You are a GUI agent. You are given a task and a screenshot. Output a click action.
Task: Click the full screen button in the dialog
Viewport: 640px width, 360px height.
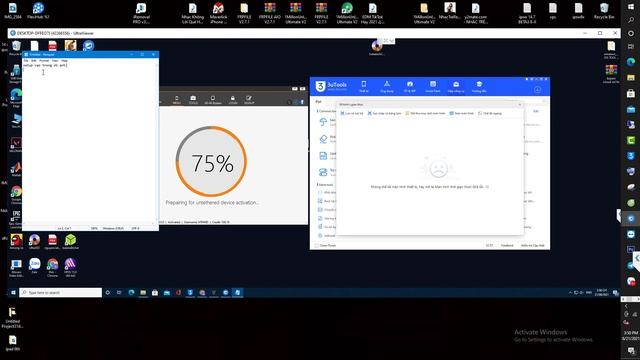coord(462,113)
